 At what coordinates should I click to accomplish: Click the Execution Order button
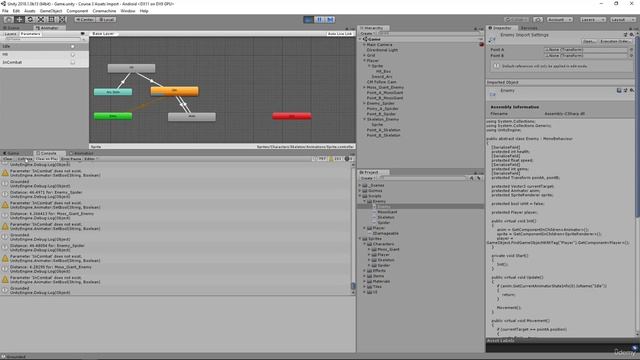pyautogui.click(x=616, y=42)
